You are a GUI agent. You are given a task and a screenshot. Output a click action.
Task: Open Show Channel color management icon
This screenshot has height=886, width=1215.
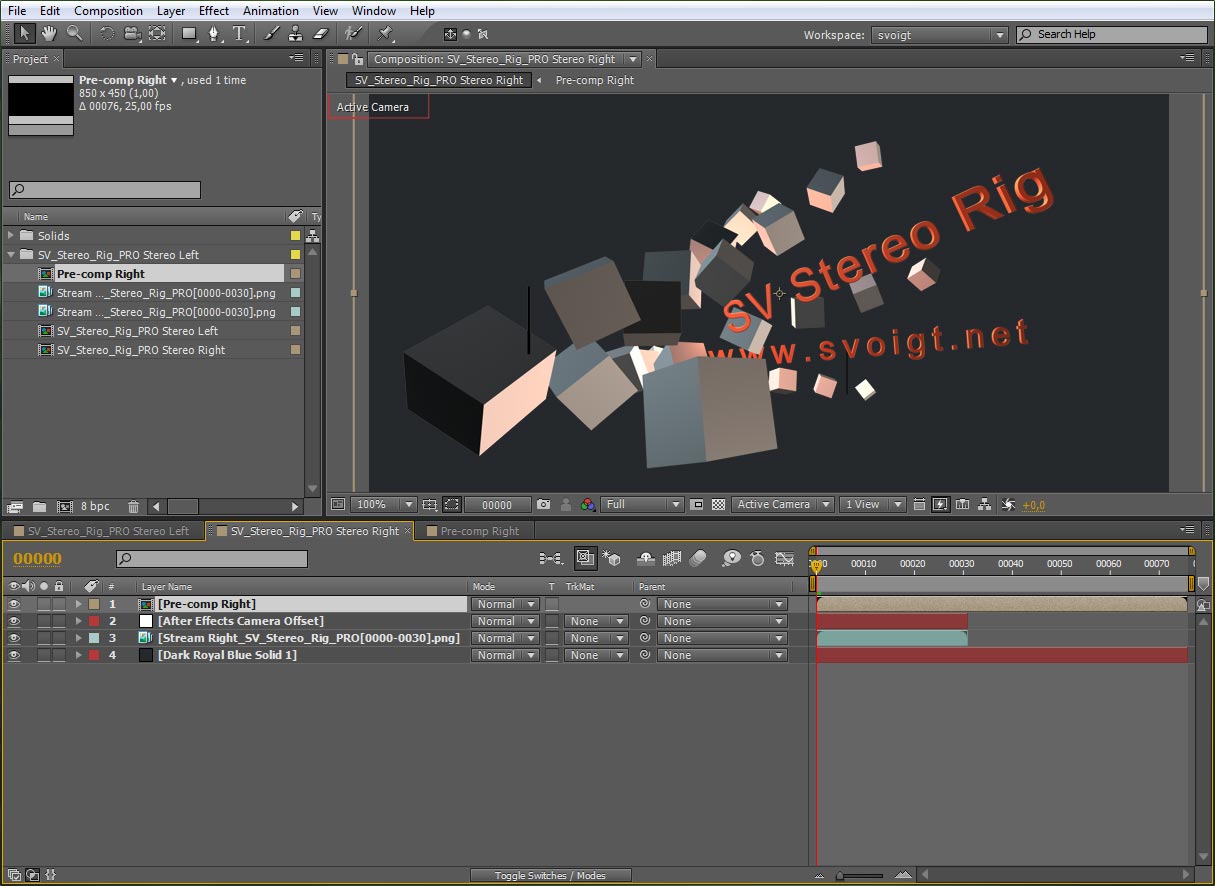click(588, 505)
